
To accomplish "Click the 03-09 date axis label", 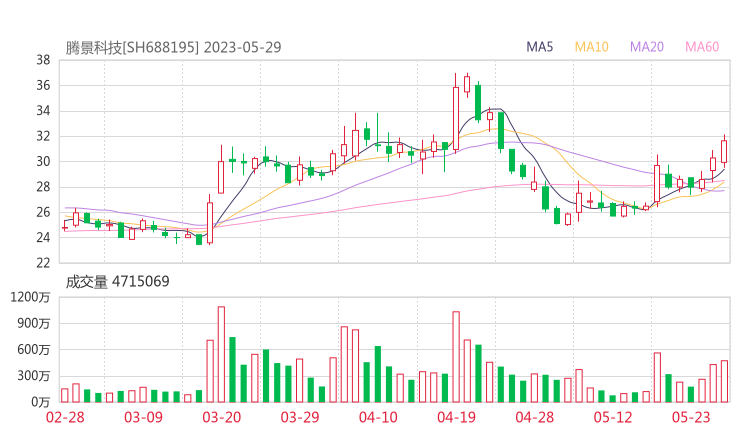I will pyautogui.click(x=143, y=417).
